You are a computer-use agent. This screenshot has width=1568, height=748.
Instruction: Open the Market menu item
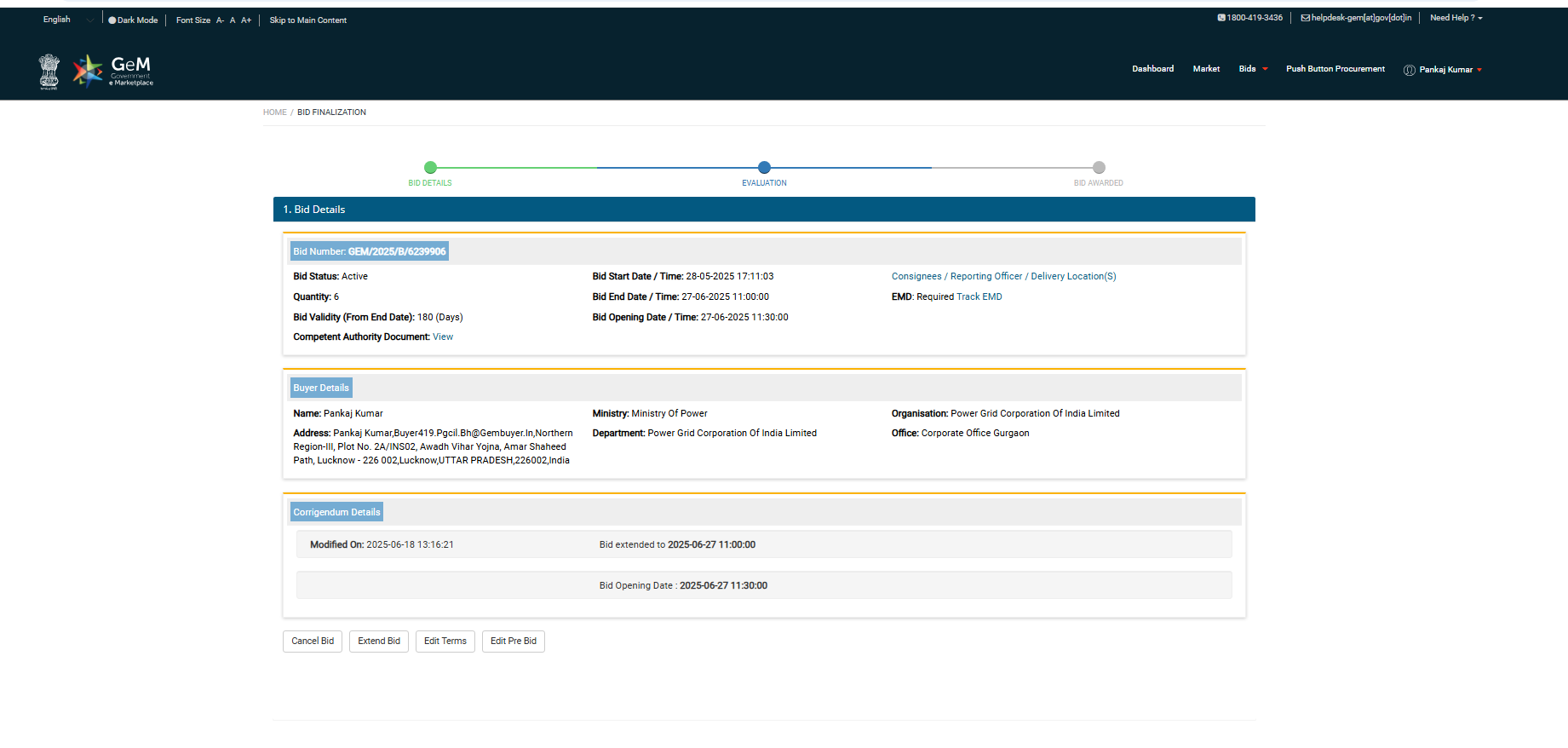(1206, 69)
